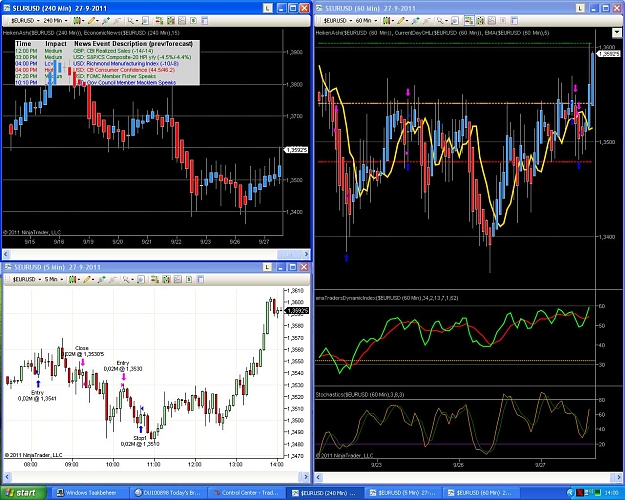Open dropdown arrow at top-right of 60 Min chart
Image resolution: width=625 pixels, height=500 pixels.
(616, 33)
